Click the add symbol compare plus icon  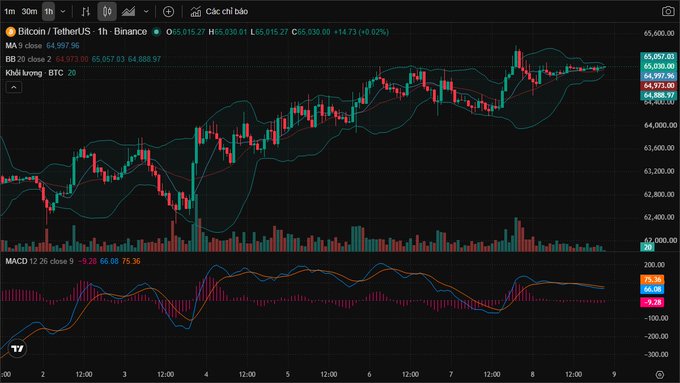coord(168,12)
